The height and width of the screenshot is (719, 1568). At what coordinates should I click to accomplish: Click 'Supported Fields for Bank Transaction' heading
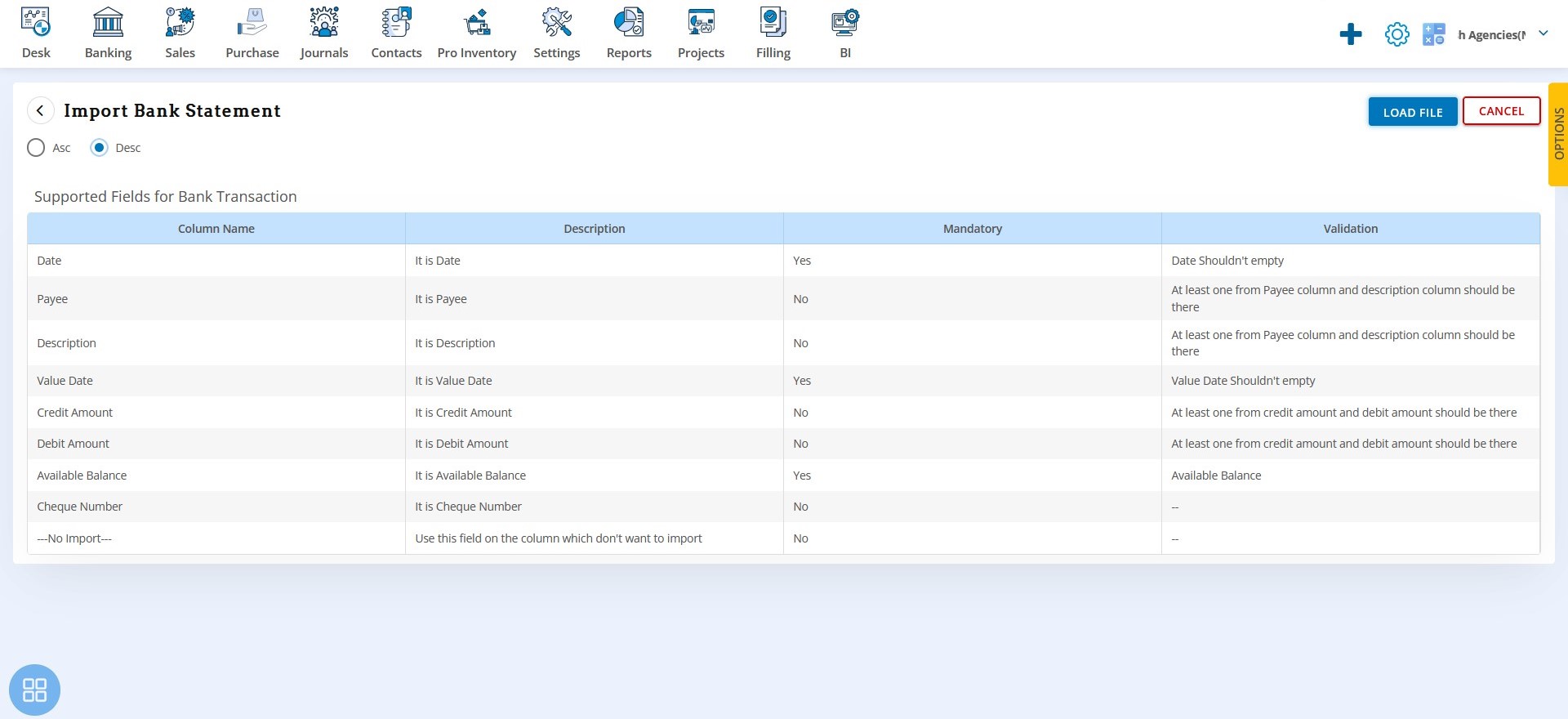[x=166, y=196]
